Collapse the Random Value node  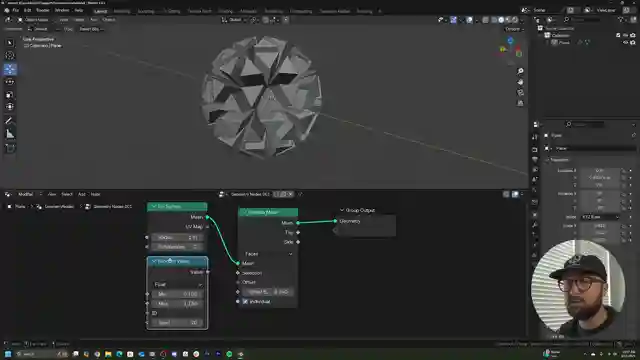pos(154,261)
